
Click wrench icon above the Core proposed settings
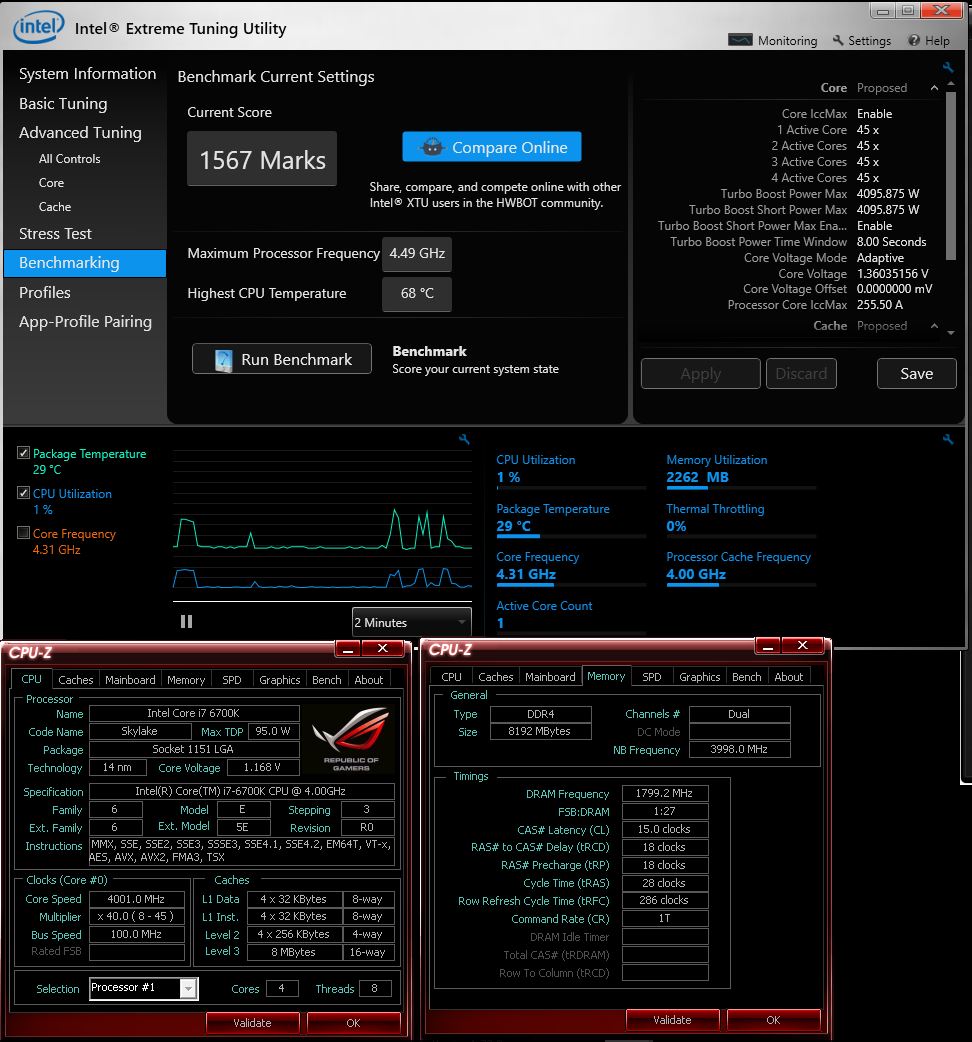pyautogui.click(x=948, y=67)
